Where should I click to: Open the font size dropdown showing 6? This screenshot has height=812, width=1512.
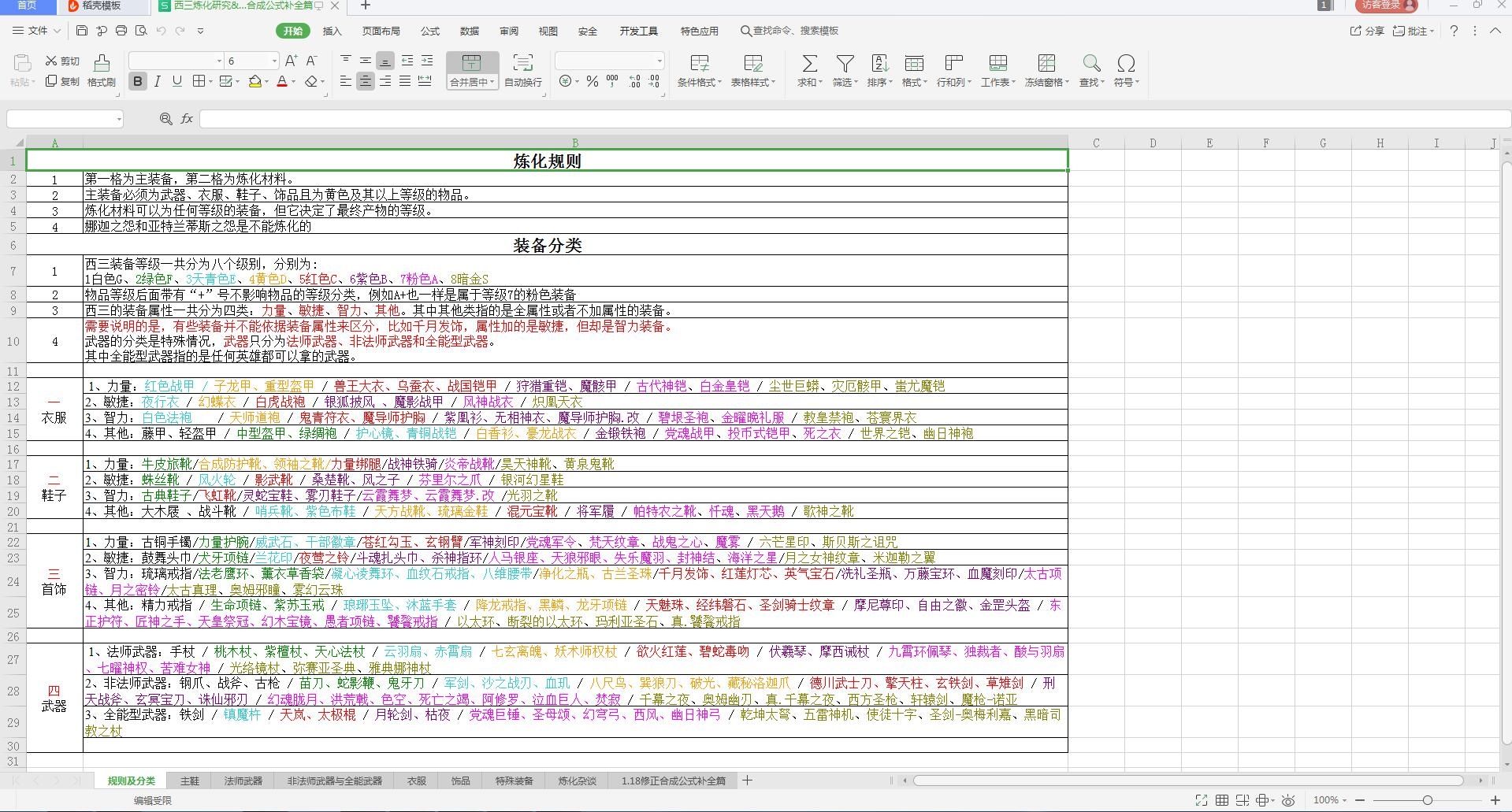click(274, 61)
